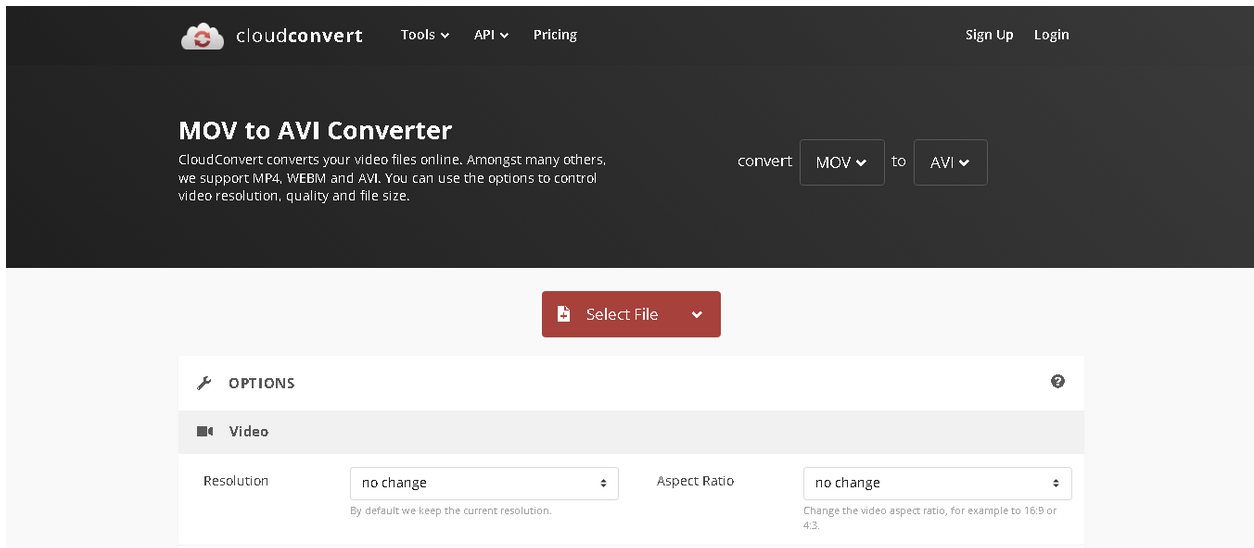1254x548 pixels.
Task: Click the Resolution label
Action: point(236,481)
